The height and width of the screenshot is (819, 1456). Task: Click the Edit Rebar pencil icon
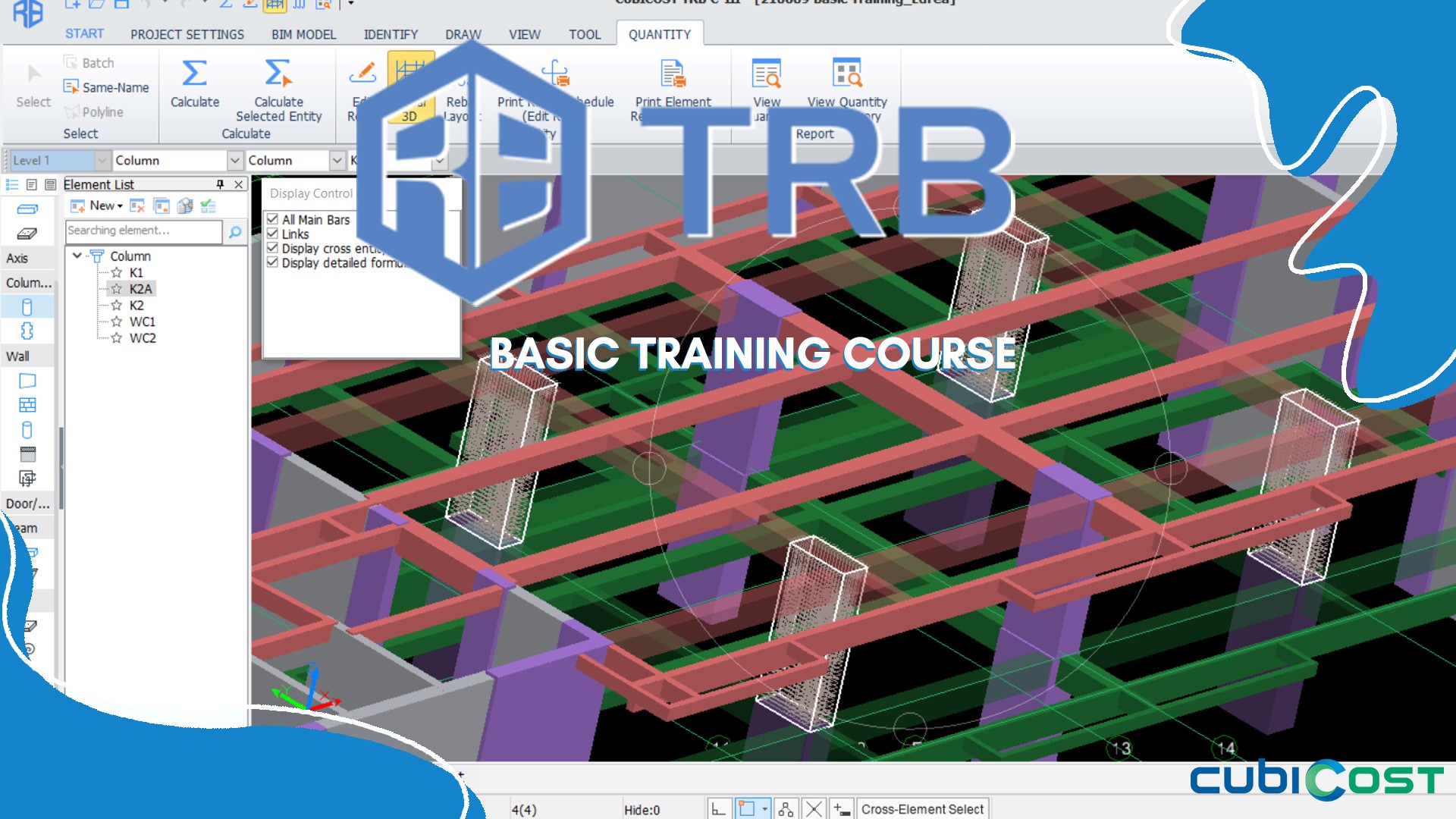pyautogui.click(x=362, y=73)
